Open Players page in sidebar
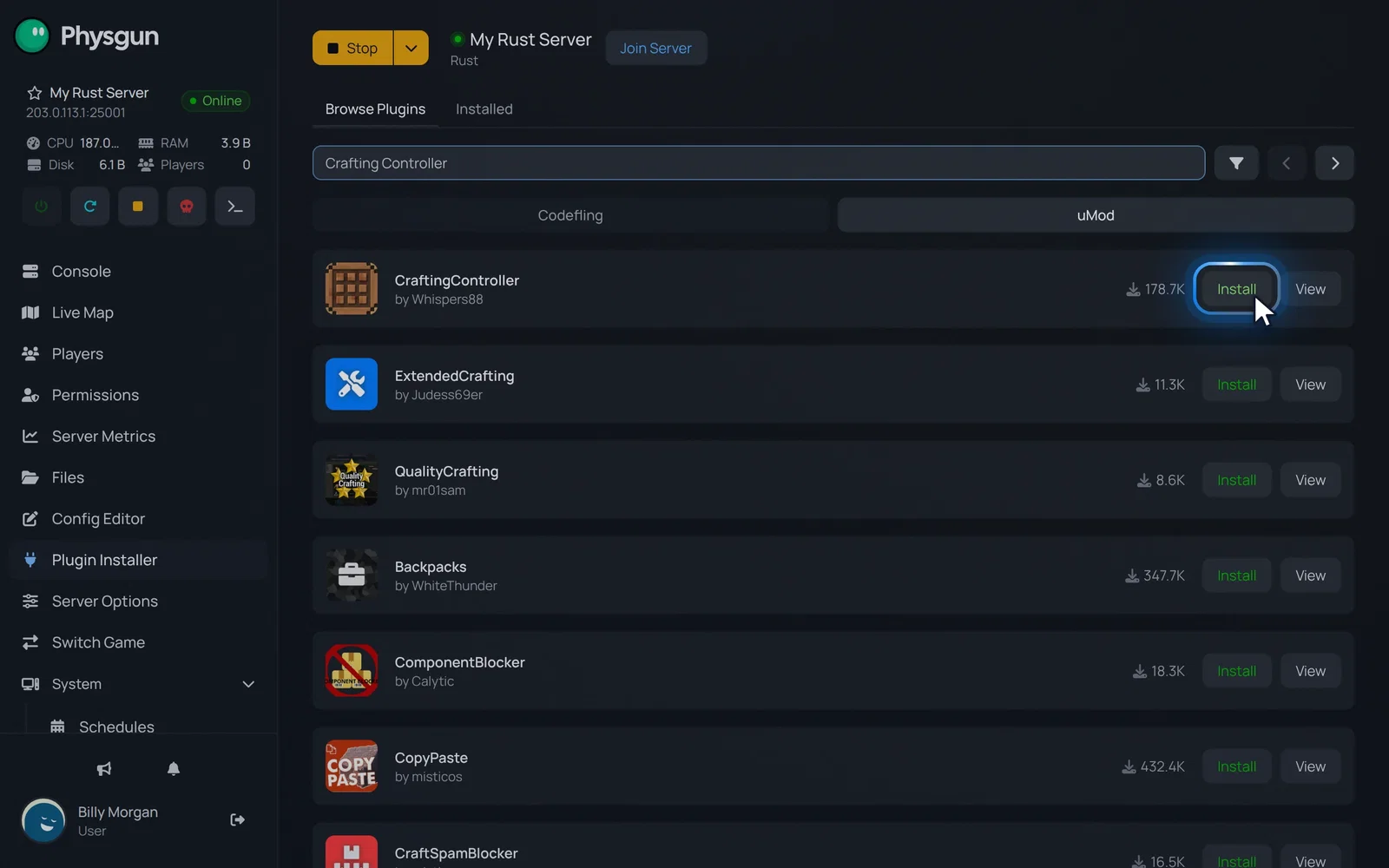 pos(139,354)
